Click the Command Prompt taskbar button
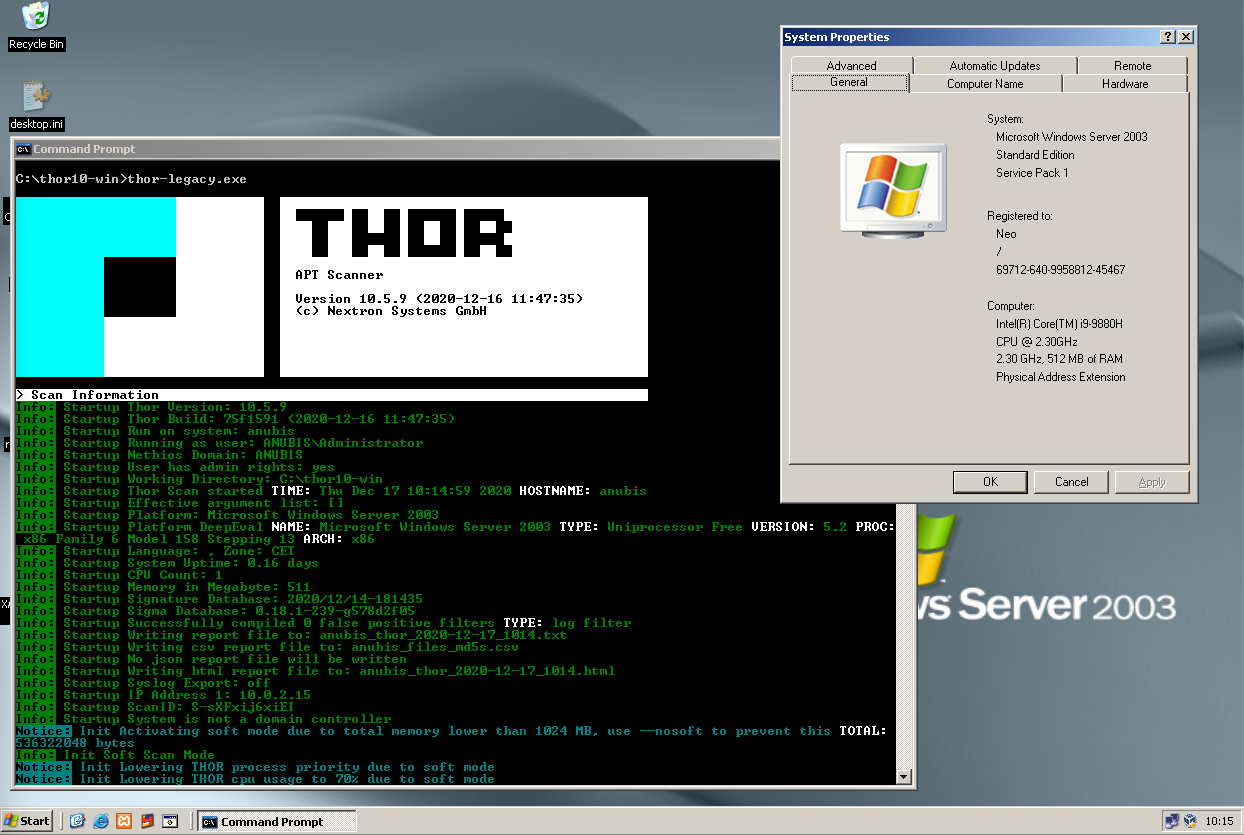 point(276,822)
